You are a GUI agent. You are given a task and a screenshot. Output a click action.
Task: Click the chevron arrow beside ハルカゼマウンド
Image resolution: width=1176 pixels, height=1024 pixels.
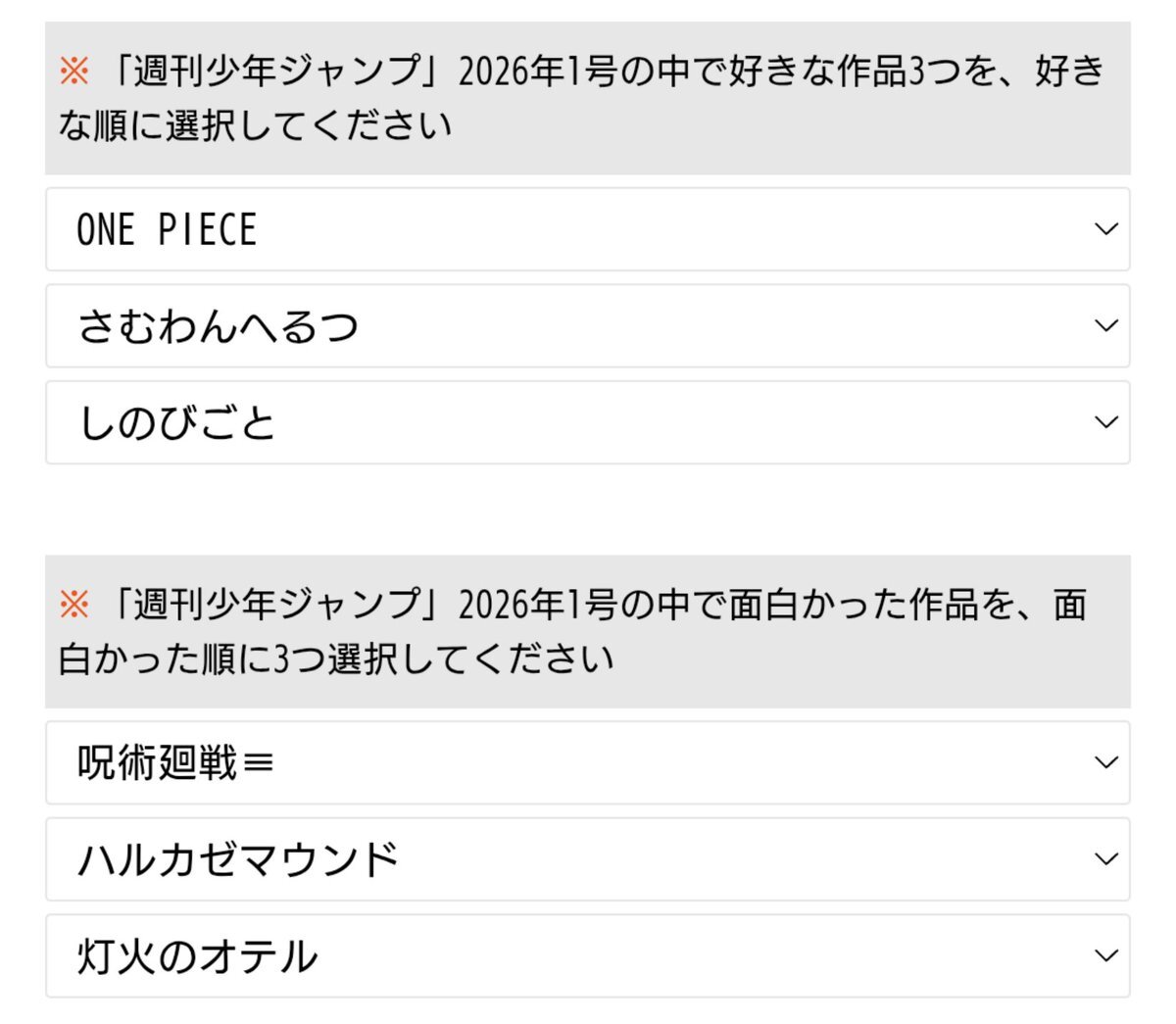(1105, 859)
